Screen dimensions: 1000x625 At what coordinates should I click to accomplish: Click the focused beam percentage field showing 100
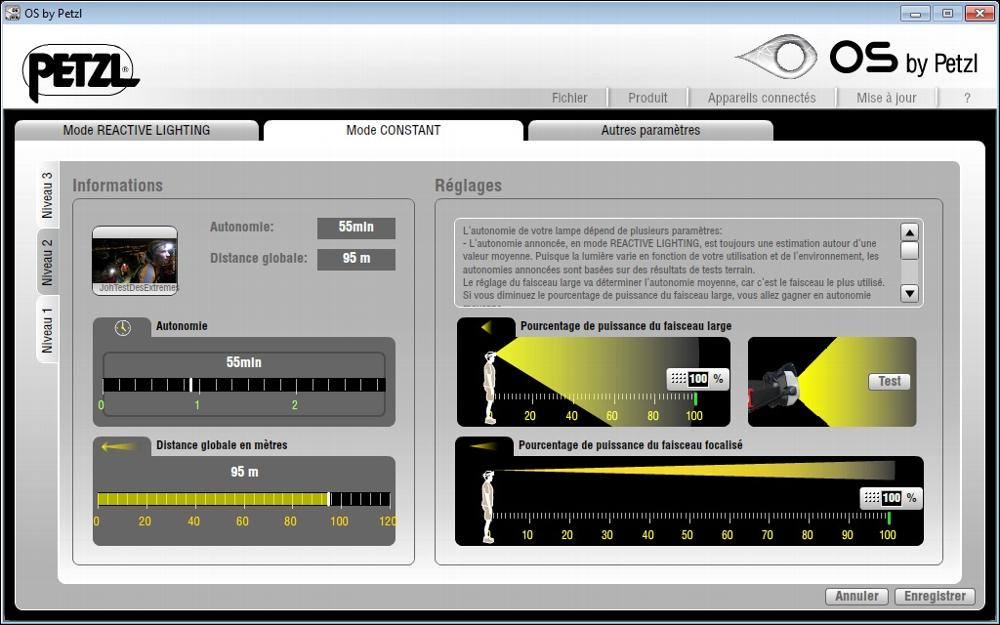(892, 498)
